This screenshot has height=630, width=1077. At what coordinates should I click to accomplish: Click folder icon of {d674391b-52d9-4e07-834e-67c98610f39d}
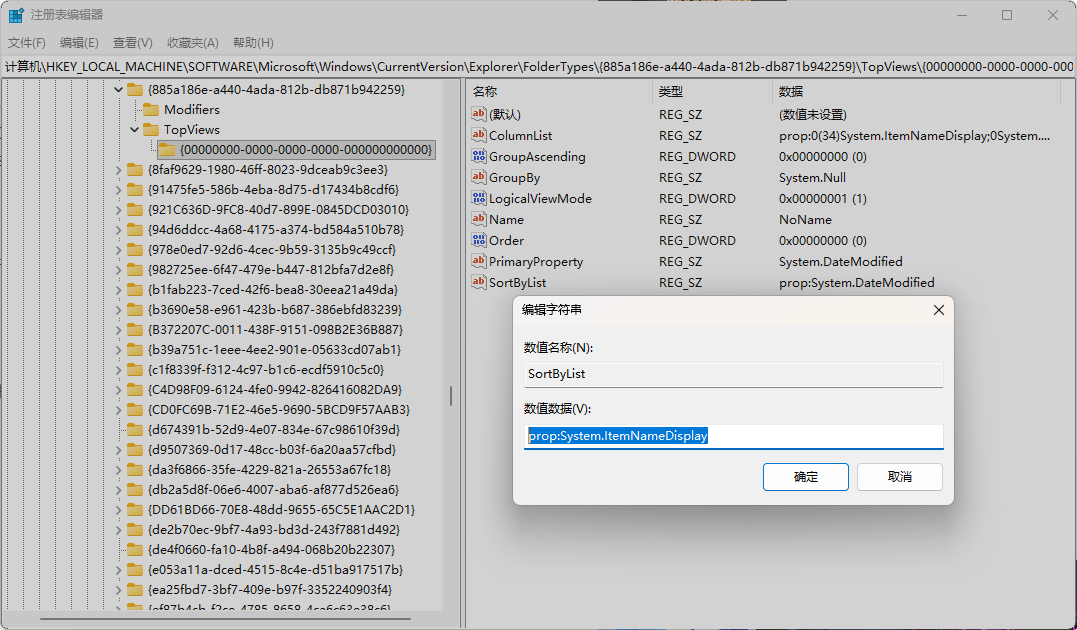135,429
